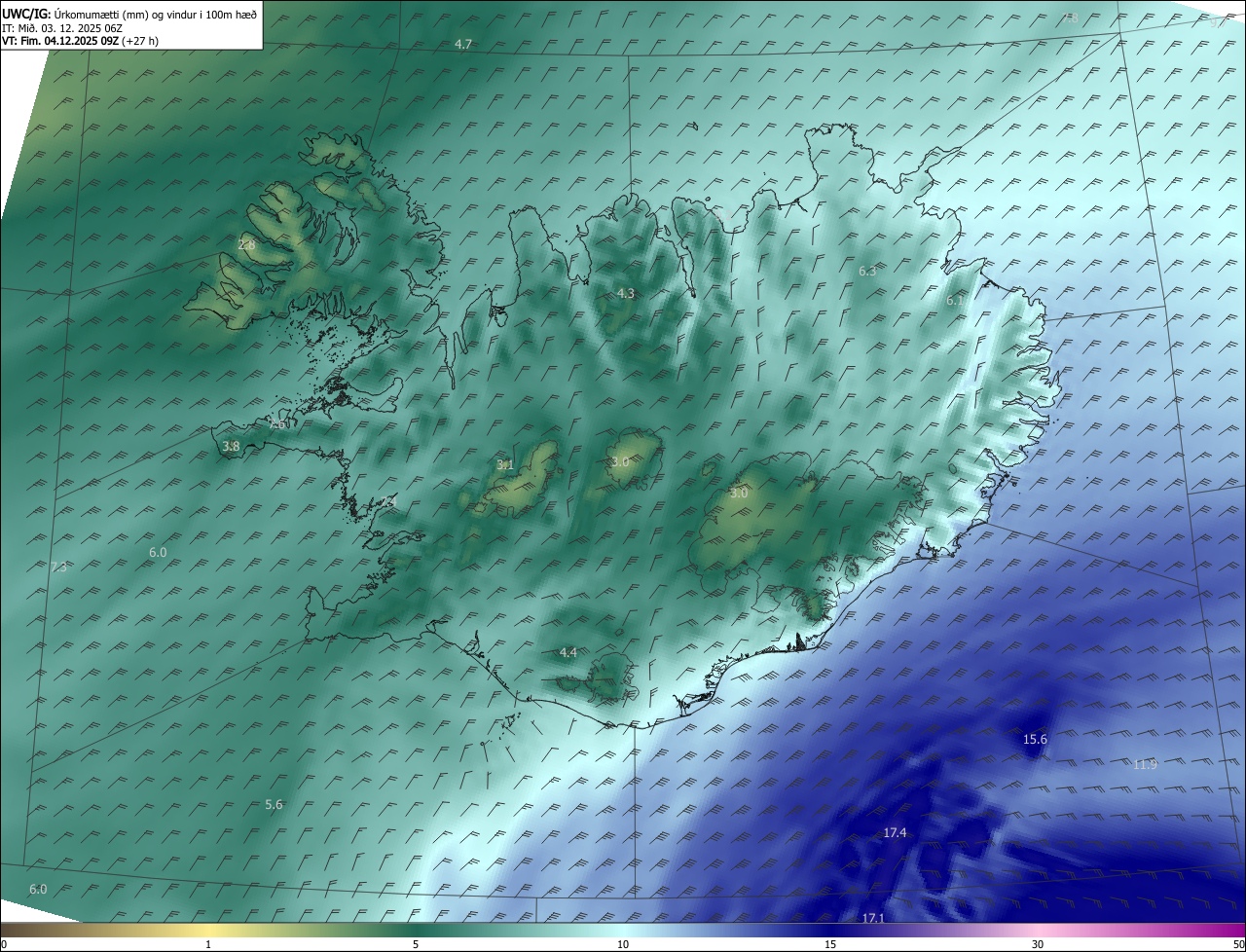The image size is (1246, 952).
Task: Click the 3.8 value on the western peninsula
Action: point(231,447)
